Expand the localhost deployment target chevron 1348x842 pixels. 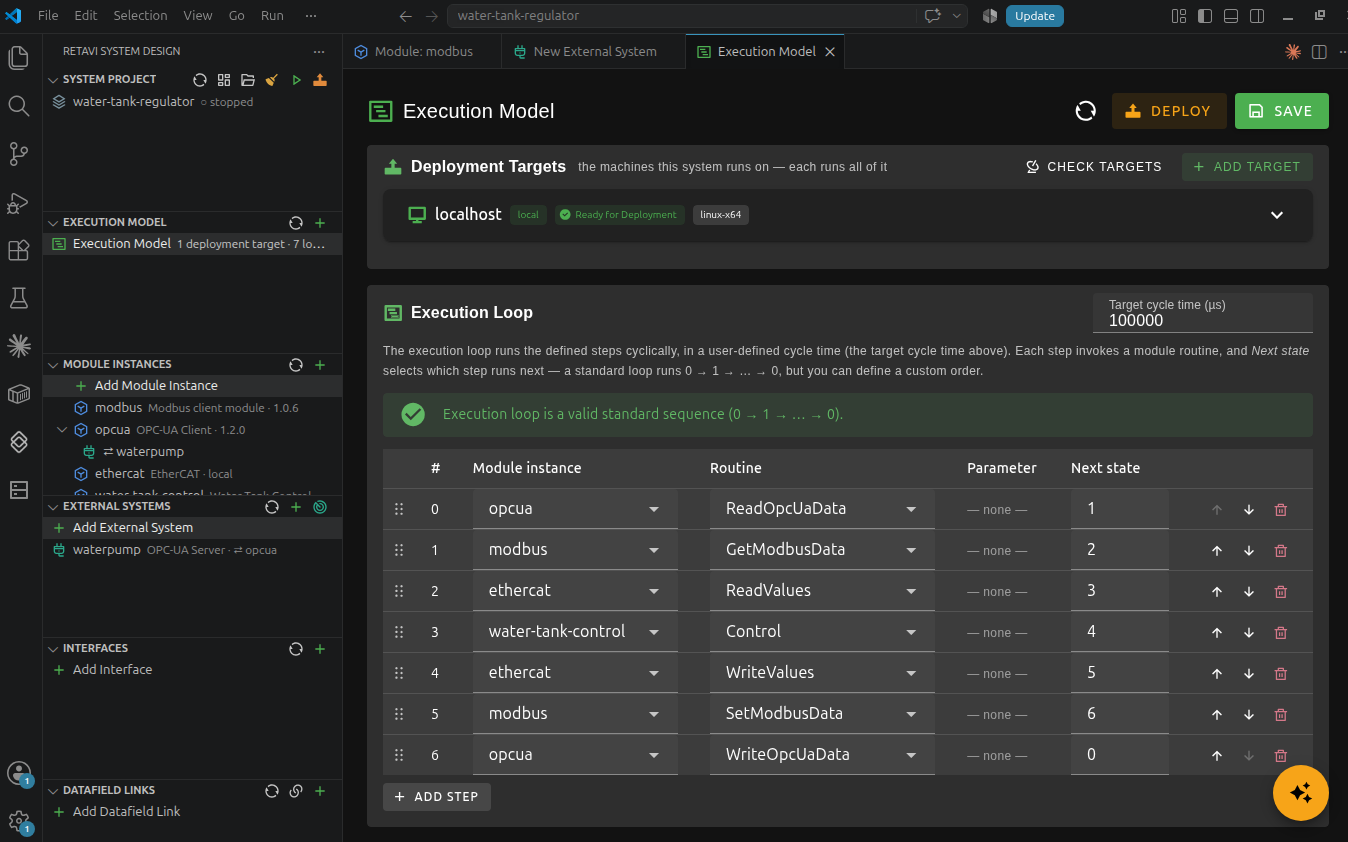click(1277, 215)
